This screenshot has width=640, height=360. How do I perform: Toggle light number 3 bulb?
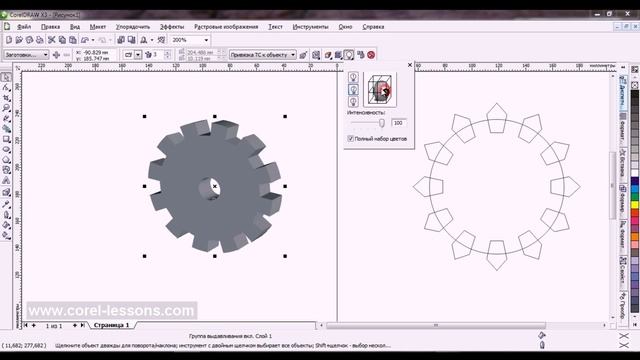click(353, 101)
